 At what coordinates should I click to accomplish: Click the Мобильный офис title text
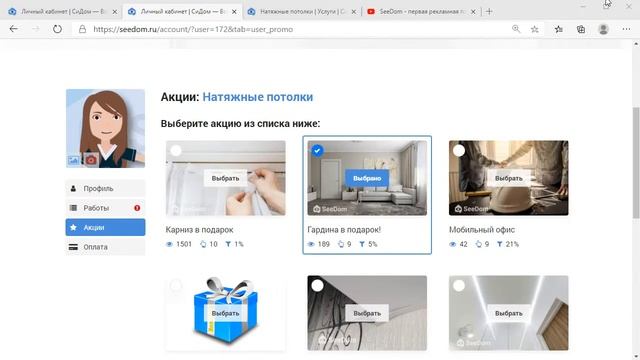pos(482,230)
